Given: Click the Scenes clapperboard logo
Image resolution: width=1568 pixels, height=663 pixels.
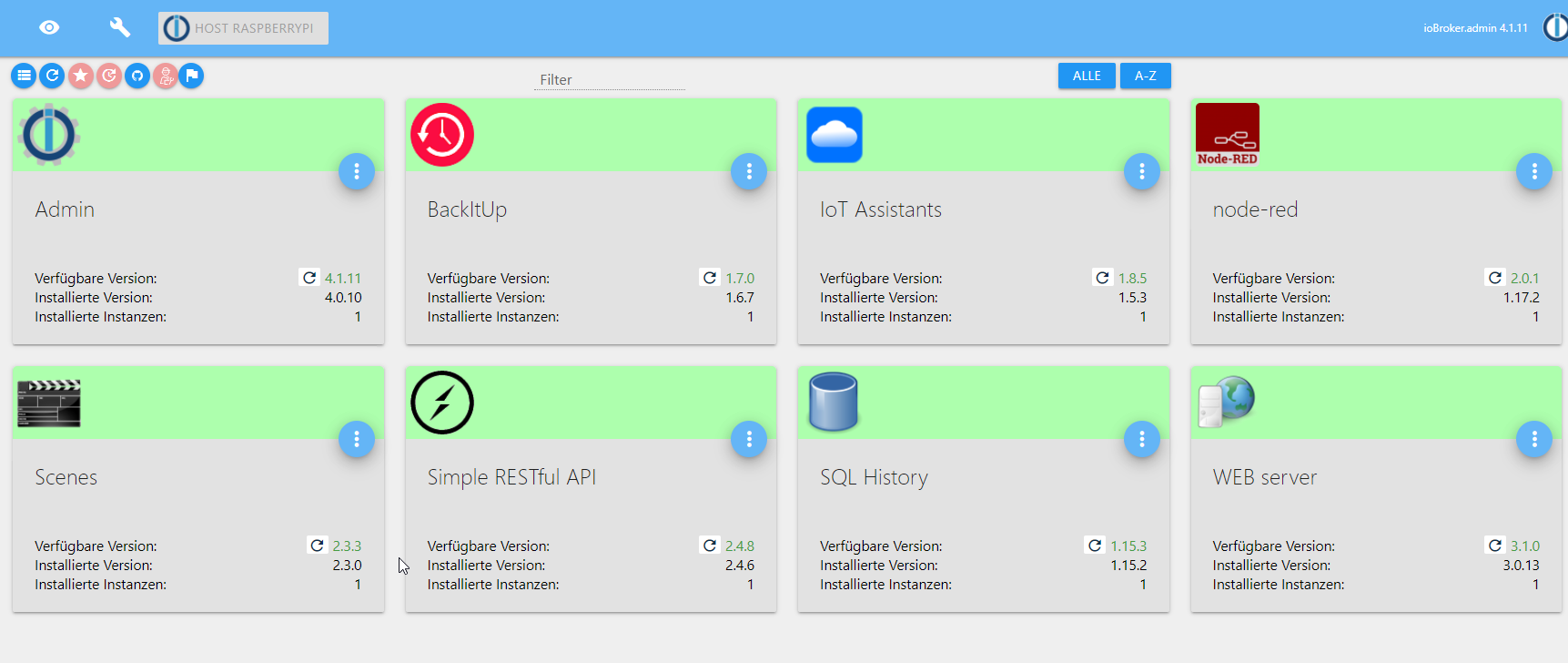Looking at the screenshot, I should pyautogui.click(x=49, y=403).
